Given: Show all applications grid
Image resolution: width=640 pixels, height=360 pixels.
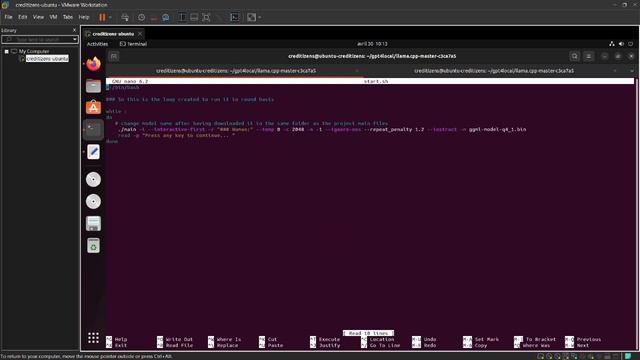Looking at the screenshot, I should [93, 338].
